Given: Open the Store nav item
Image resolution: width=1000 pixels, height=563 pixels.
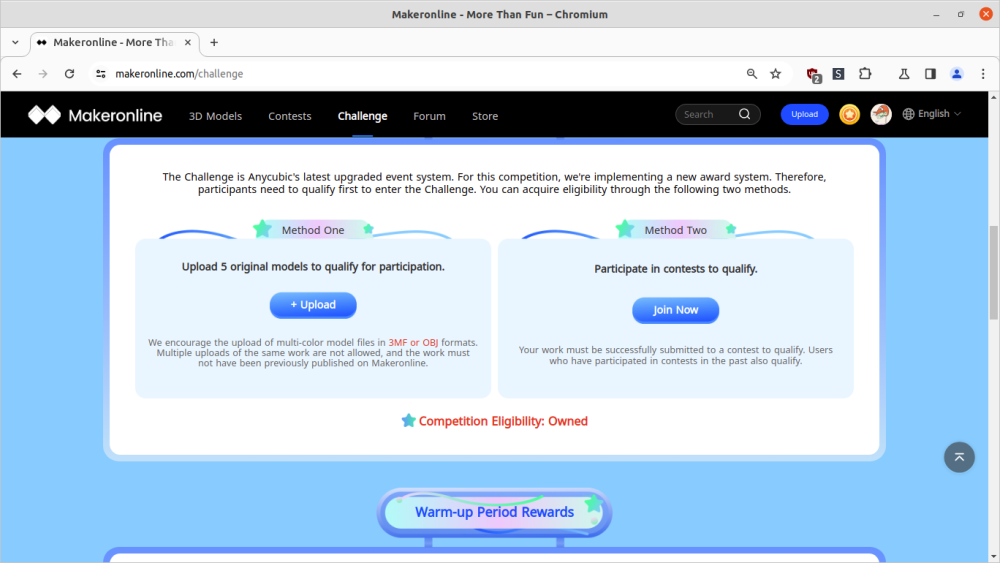Looking at the screenshot, I should [x=485, y=116].
